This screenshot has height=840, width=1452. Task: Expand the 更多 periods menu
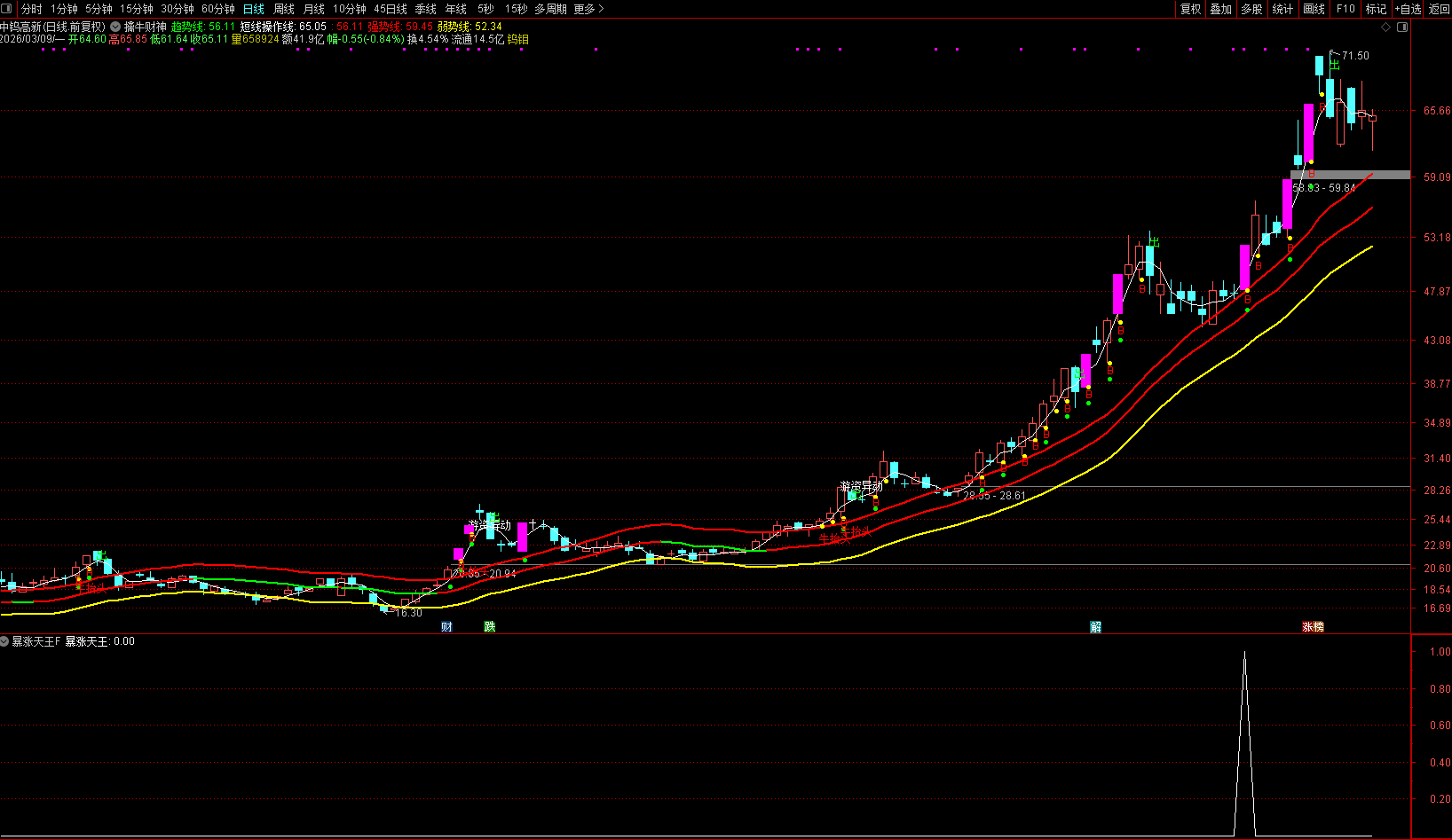pos(588,9)
